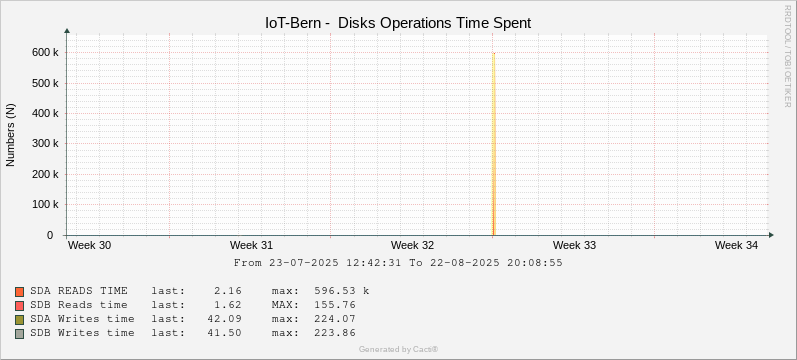Viewport: 797px width, 360px height.
Task: Click the SDA READS TIME orange swatch
Action: (x=20, y=292)
